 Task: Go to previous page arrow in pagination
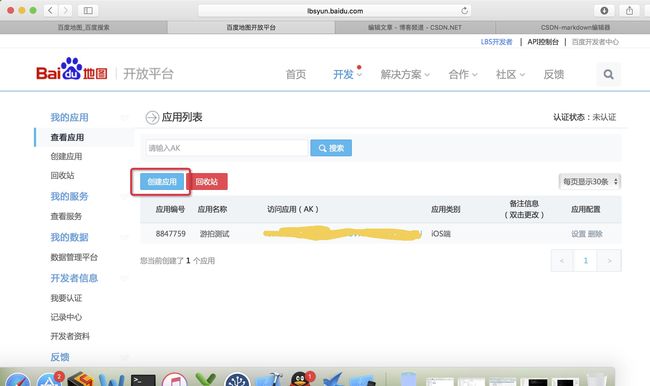(562, 261)
